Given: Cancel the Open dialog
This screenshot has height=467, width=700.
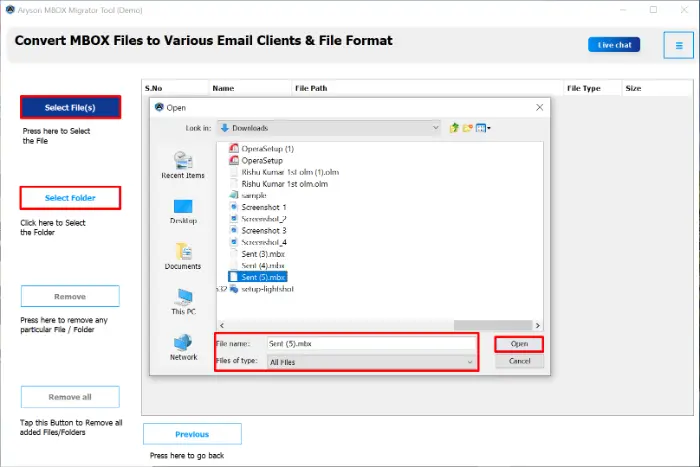Looking at the screenshot, I should click(x=519, y=361).
